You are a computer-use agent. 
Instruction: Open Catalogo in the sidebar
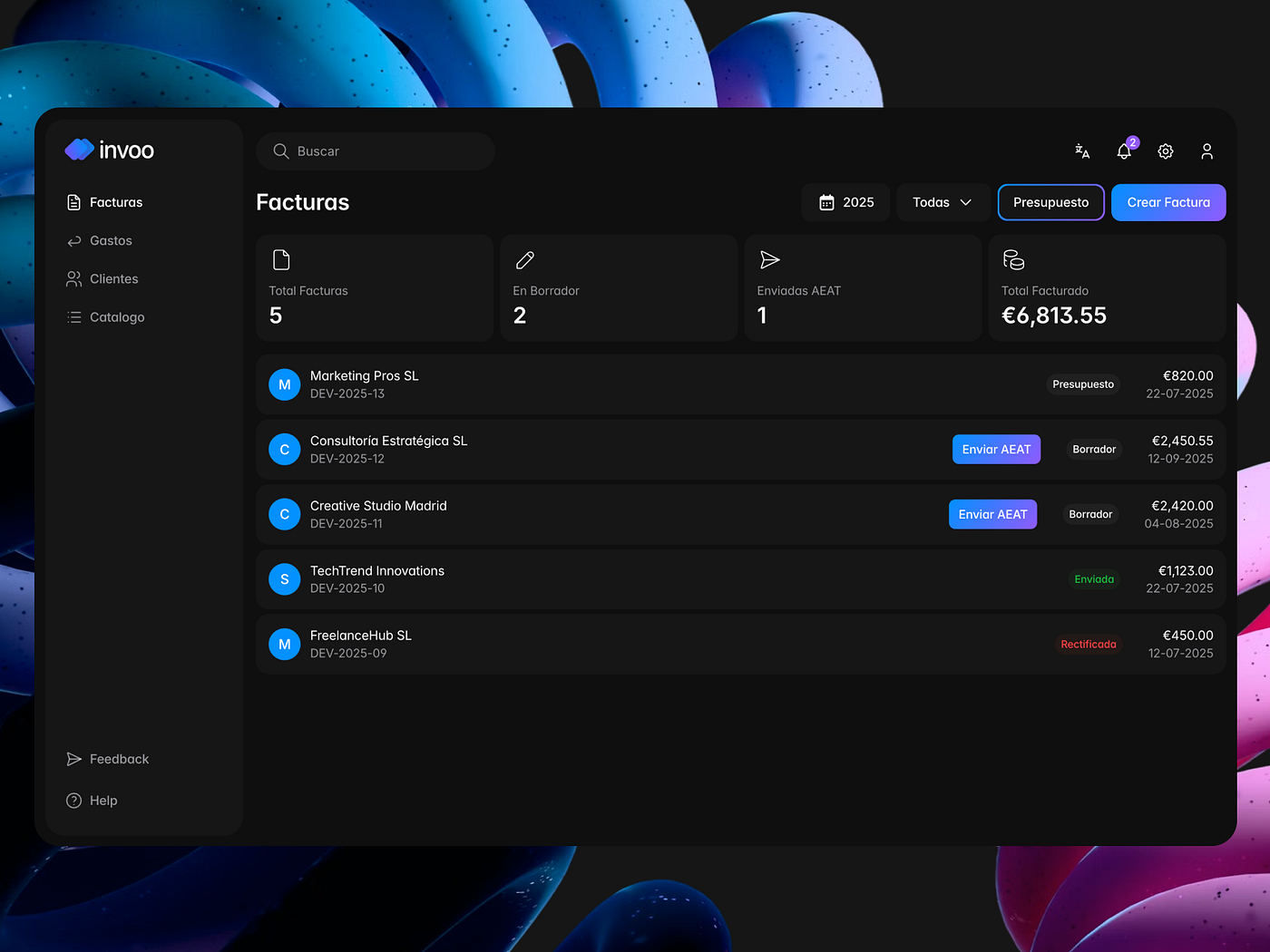point(105,316)
